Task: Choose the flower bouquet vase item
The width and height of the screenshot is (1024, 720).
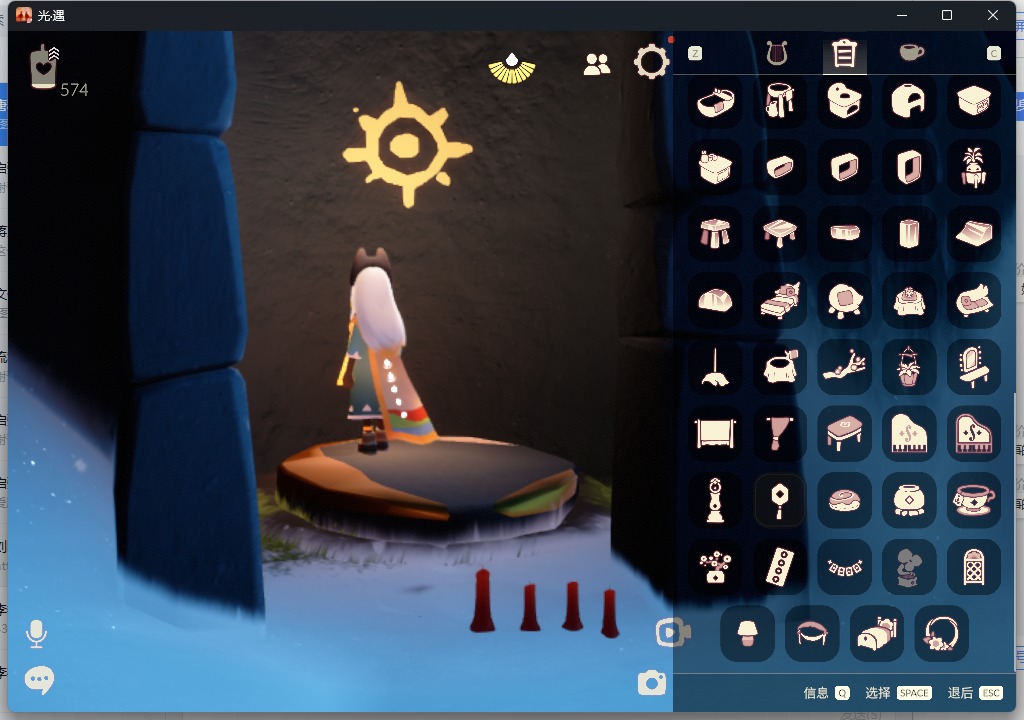Action: pos(715,567)
